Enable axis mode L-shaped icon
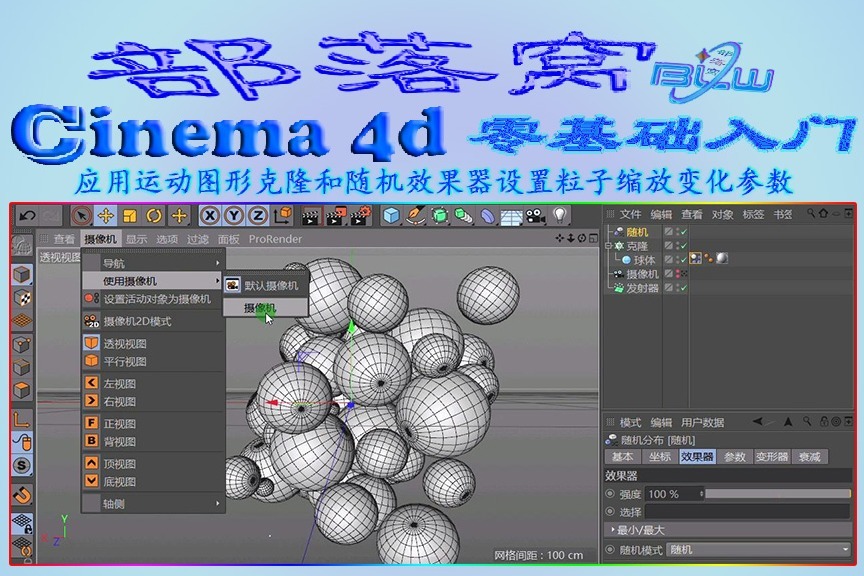Screen dimensions: 864x576 pyautogui.click(x=21, y=420)
